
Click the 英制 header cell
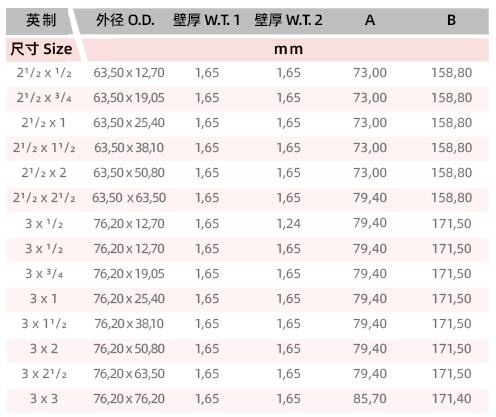pyautogui.click(x=41, y=20)
